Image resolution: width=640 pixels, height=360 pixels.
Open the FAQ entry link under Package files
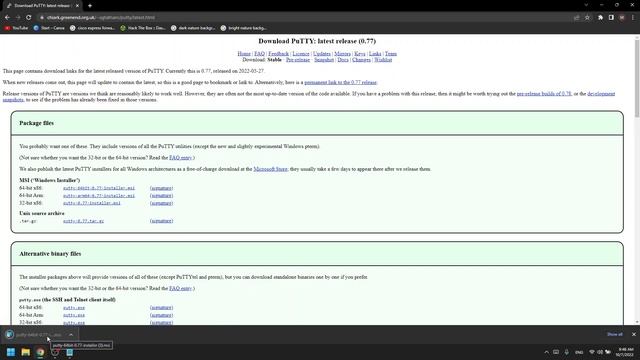pos(180,158)
